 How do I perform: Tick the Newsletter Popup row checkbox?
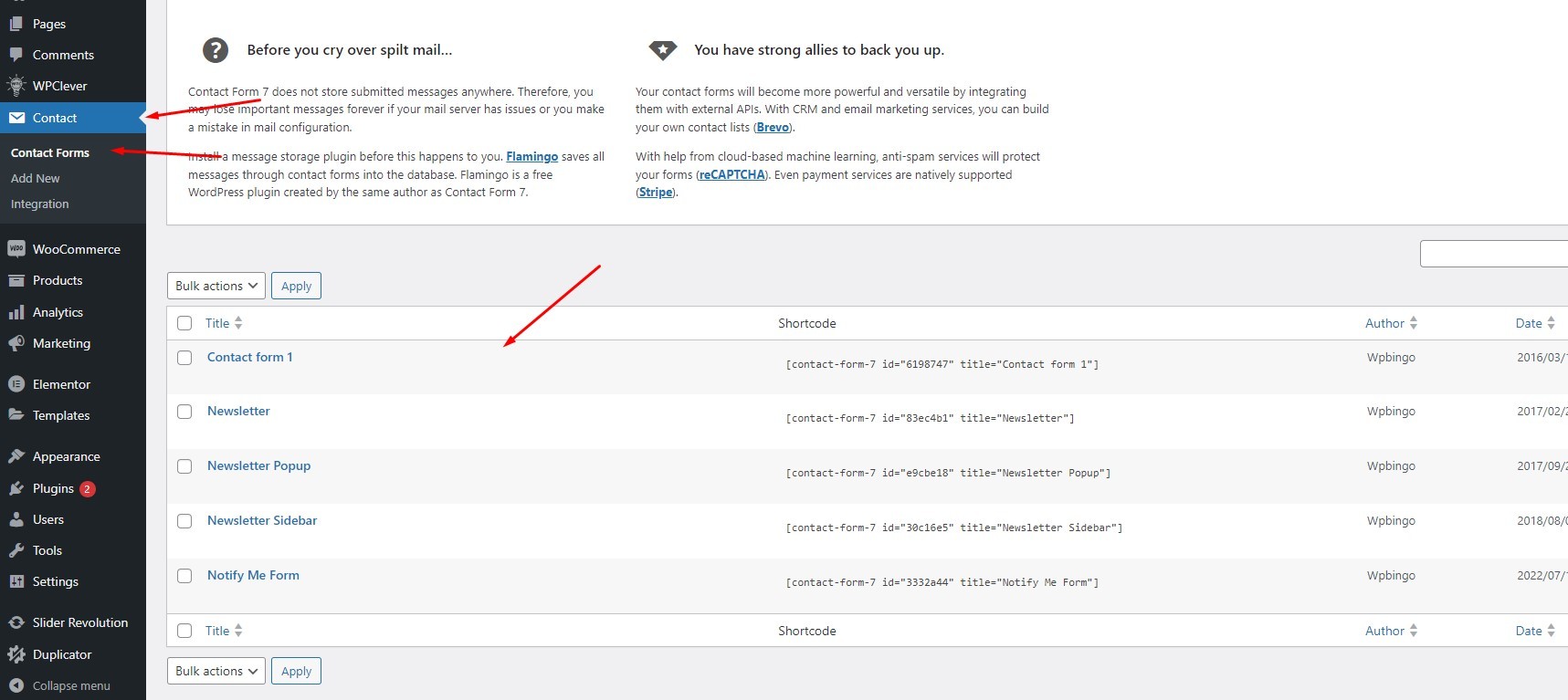tap(184, 466)
